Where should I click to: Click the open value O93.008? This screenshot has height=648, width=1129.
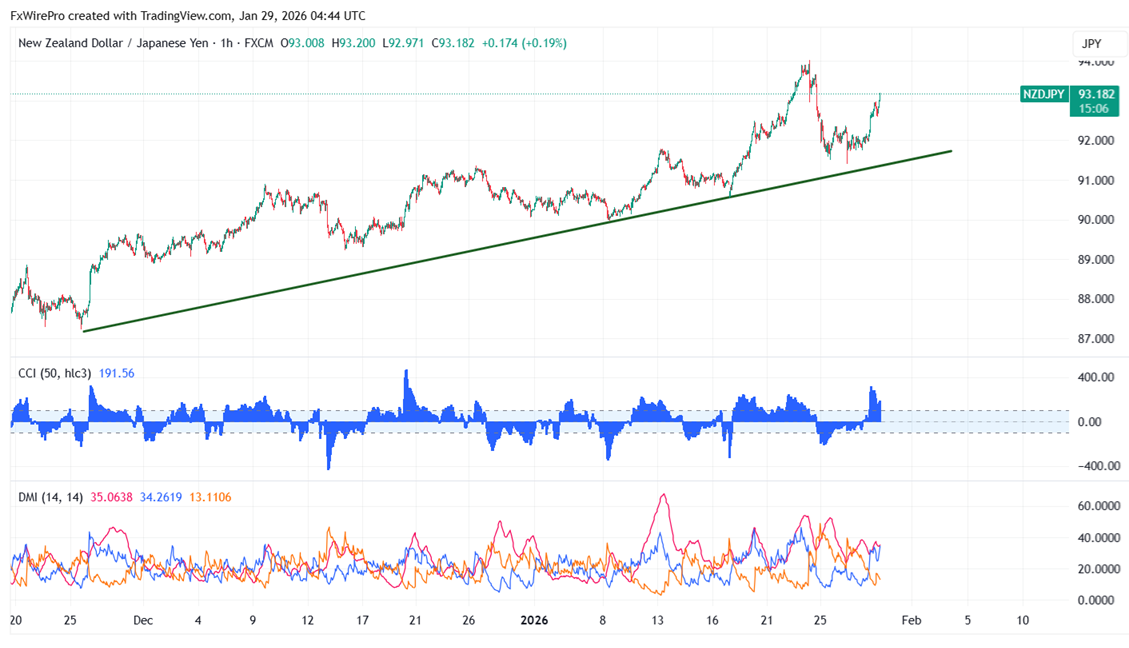coord(302,43)
